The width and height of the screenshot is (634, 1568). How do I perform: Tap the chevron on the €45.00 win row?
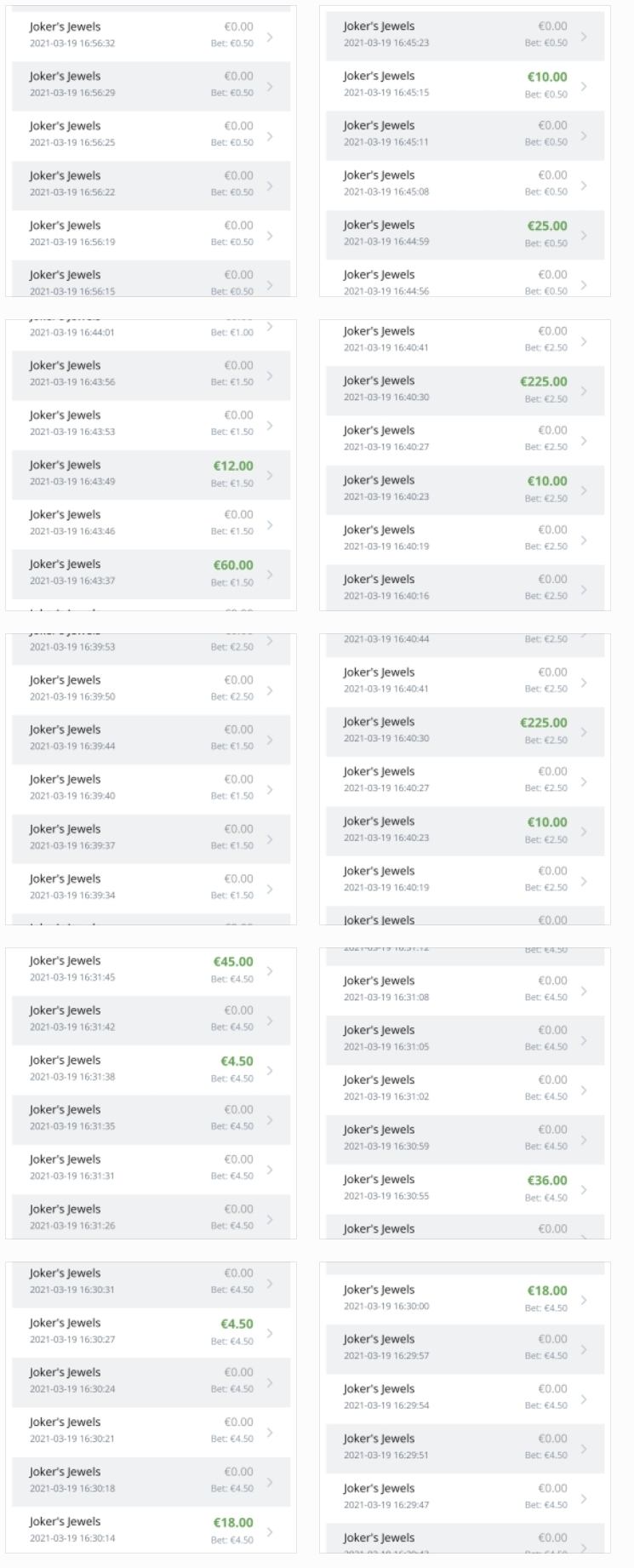pos(270,971)
